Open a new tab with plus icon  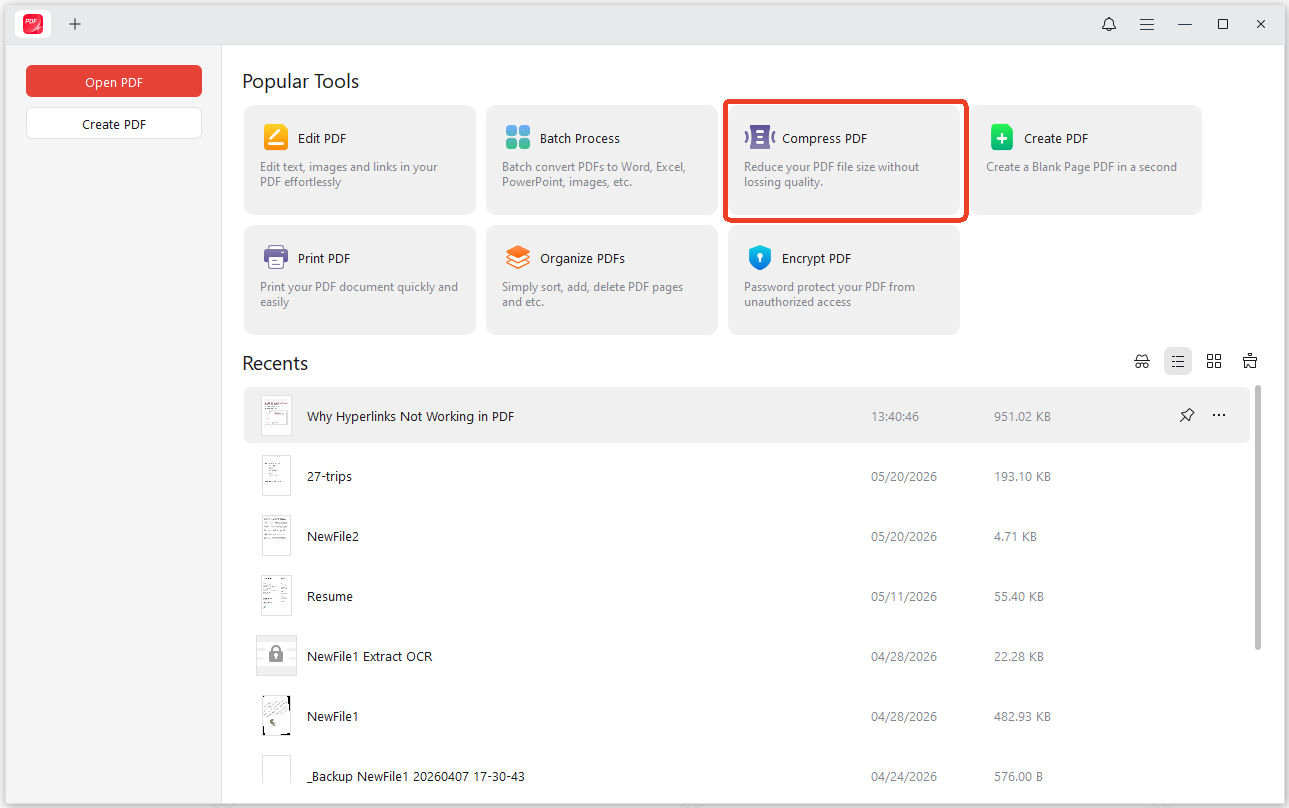click(x=75, y=24)
